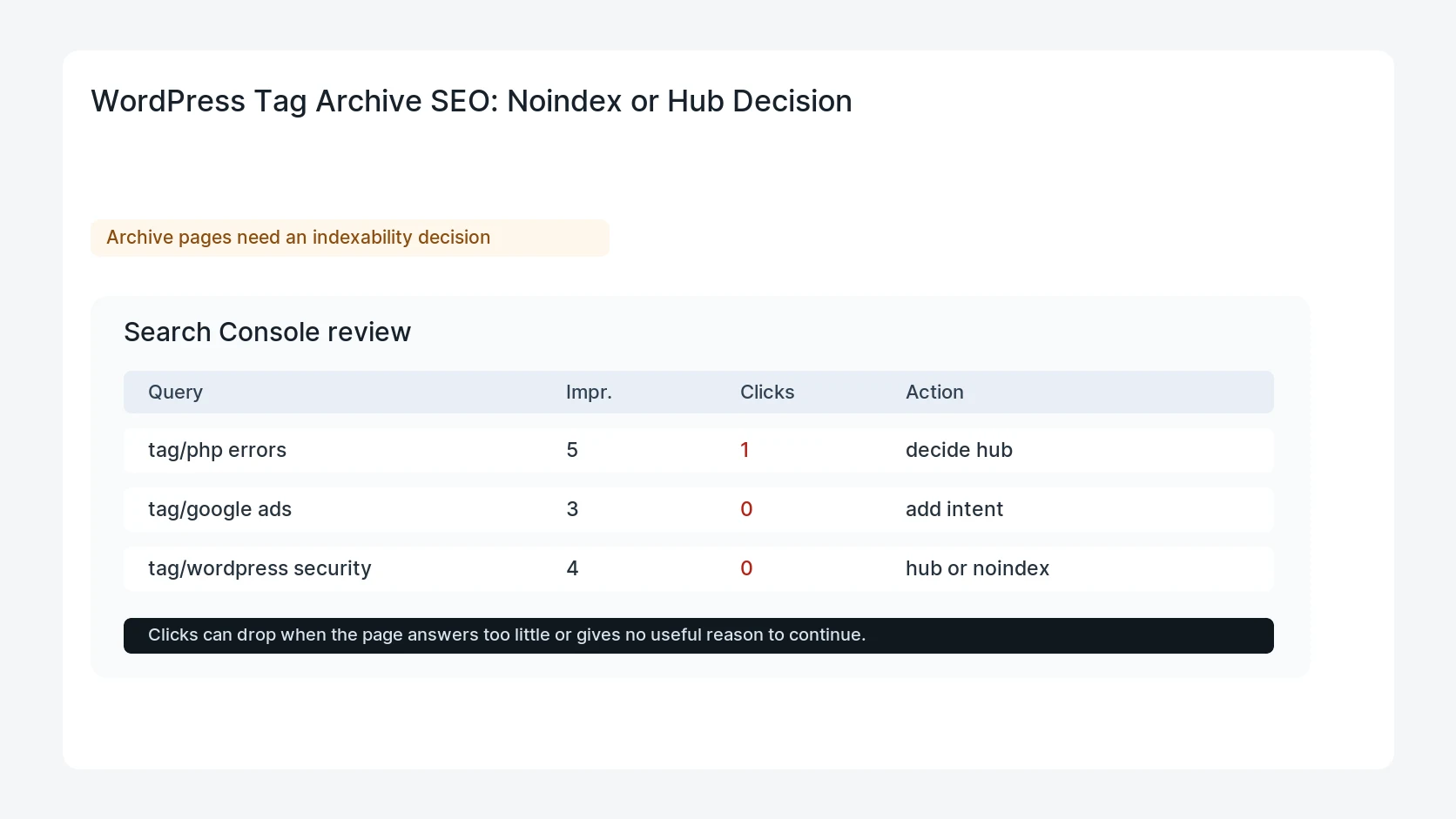Viewport: 1456px width, 819px height.
Task: Click the 'hub or noindex' action cell
Action: 977,568
